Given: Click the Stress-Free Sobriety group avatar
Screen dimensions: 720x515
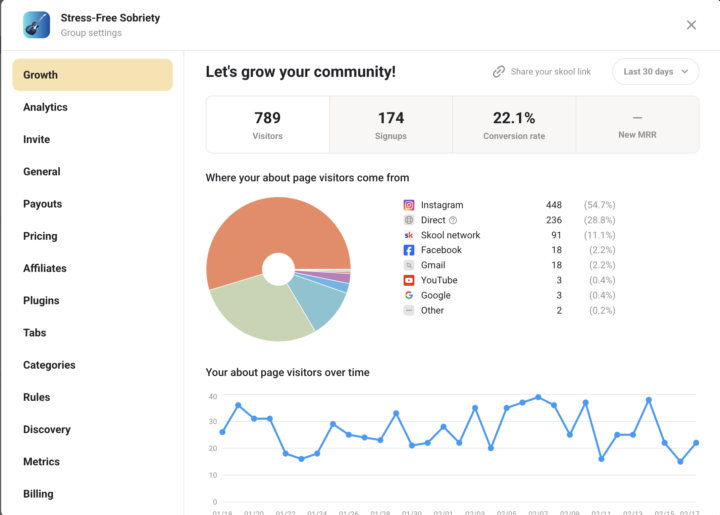Looking at the screenshot, I should pos(37,25).
